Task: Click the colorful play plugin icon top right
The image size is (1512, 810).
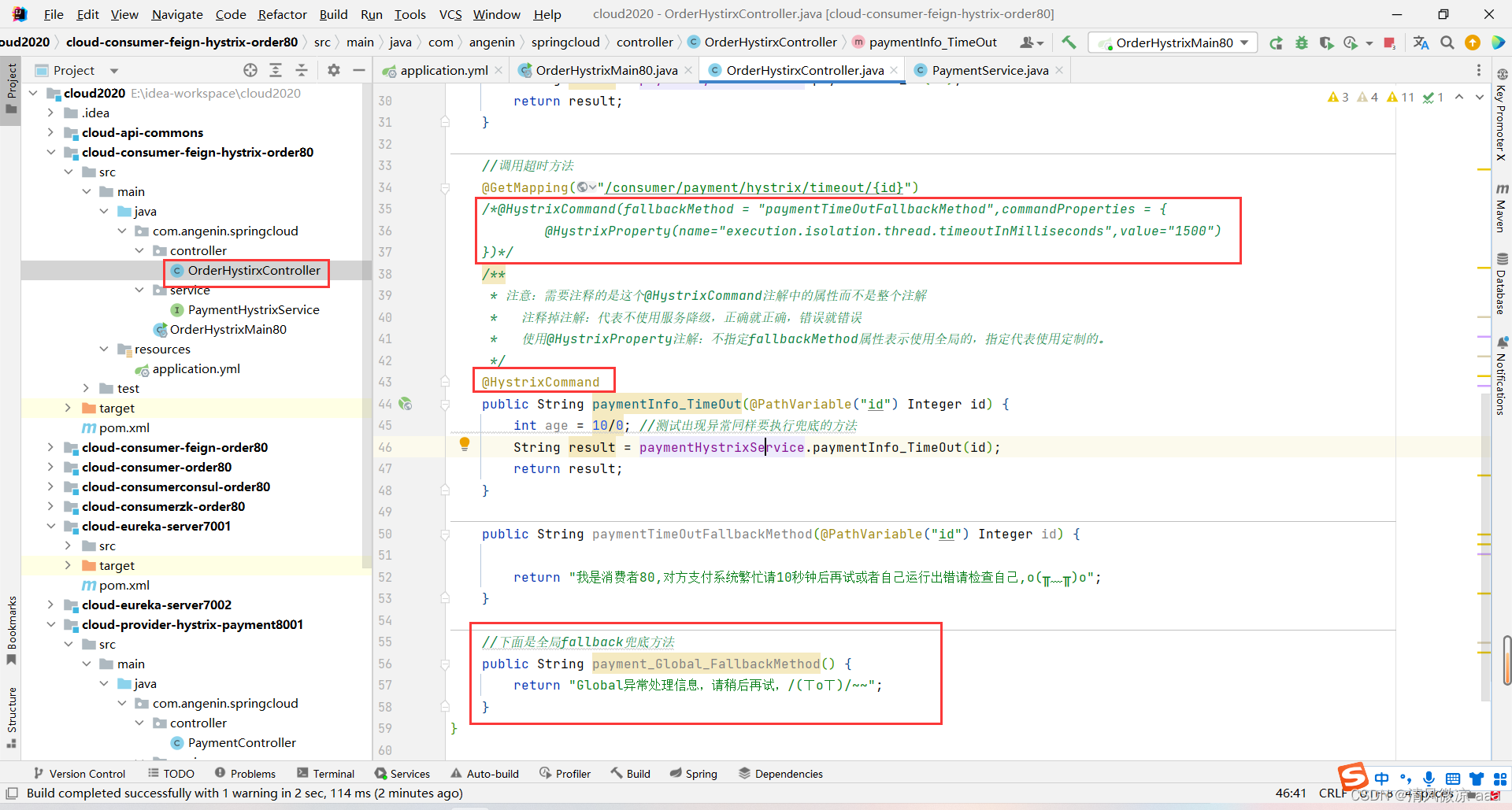Action: point(1498,43)
